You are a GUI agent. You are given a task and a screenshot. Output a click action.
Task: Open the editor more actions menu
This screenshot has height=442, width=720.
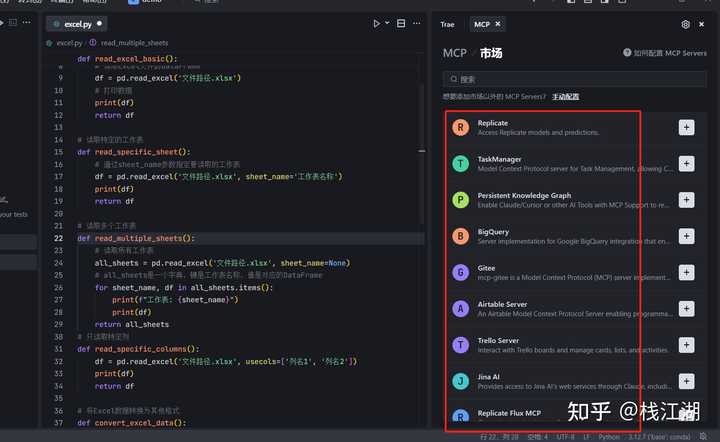pyautogui.click(x=418, y=23)
